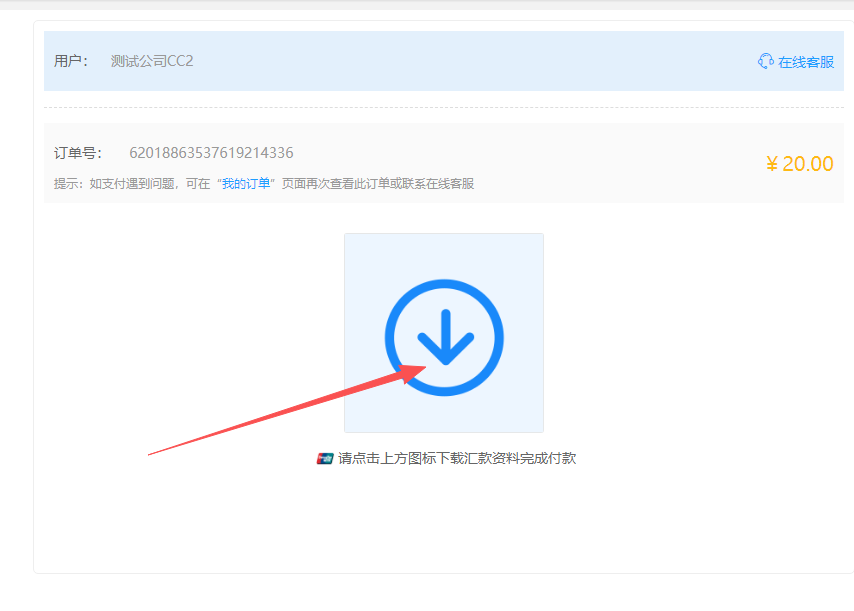Click the 20.00 payment amount

(x=807, y=164)
